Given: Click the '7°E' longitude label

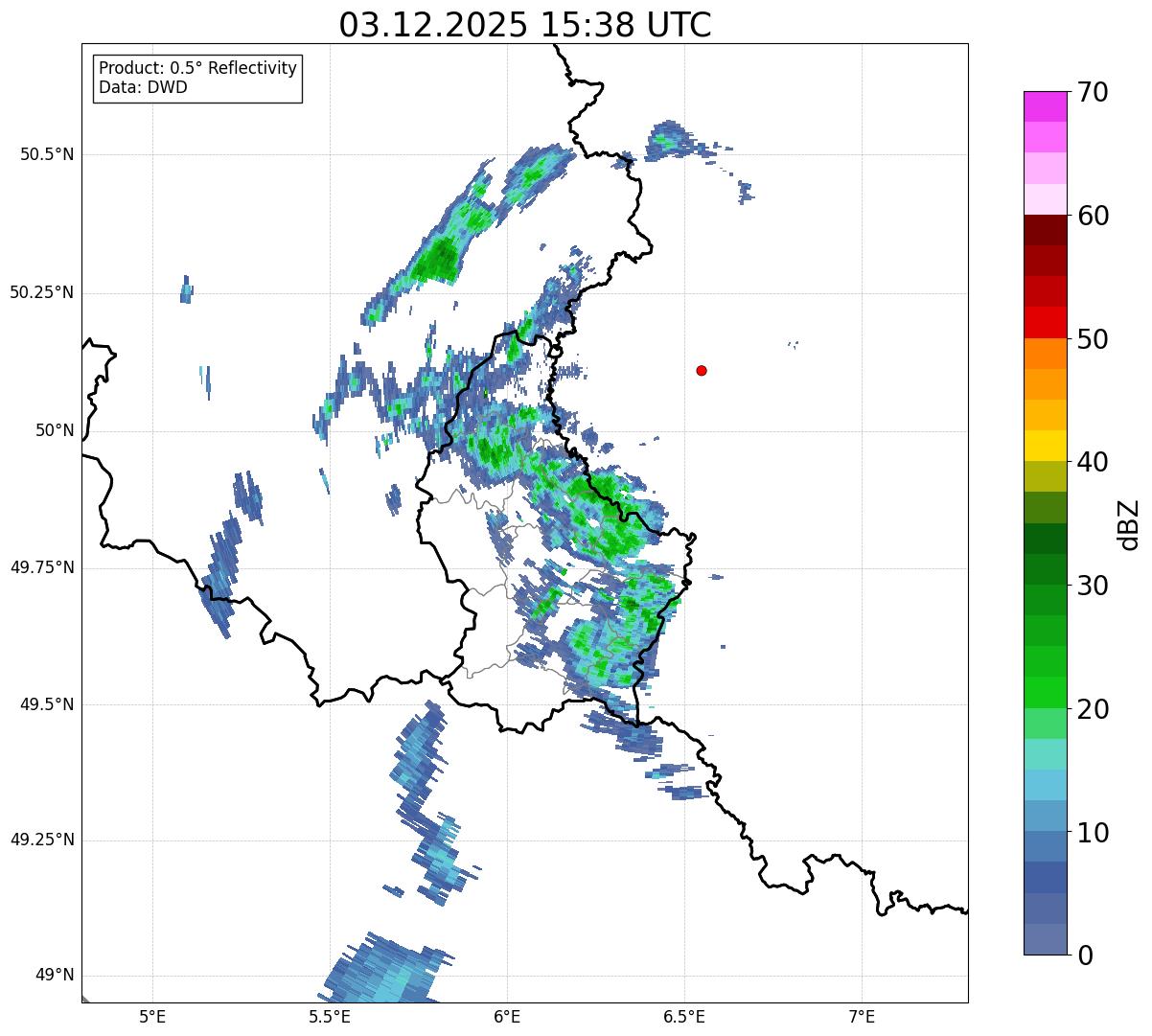Looking at the screenshot, I should pyautogui.click(x=862, y=1017).
